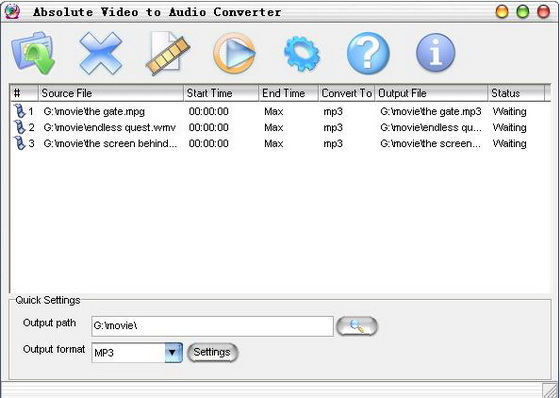Viewport: 560px width, 398px height.
Task: Click the orange minimize window button
Action: coord(502,11)
